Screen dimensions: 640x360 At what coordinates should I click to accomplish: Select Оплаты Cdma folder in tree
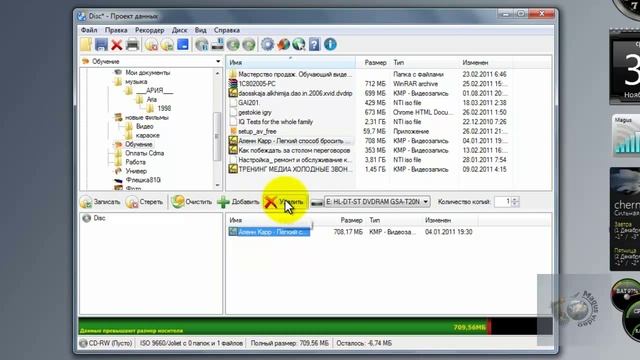pyautogui.click(x=144, y=153)
